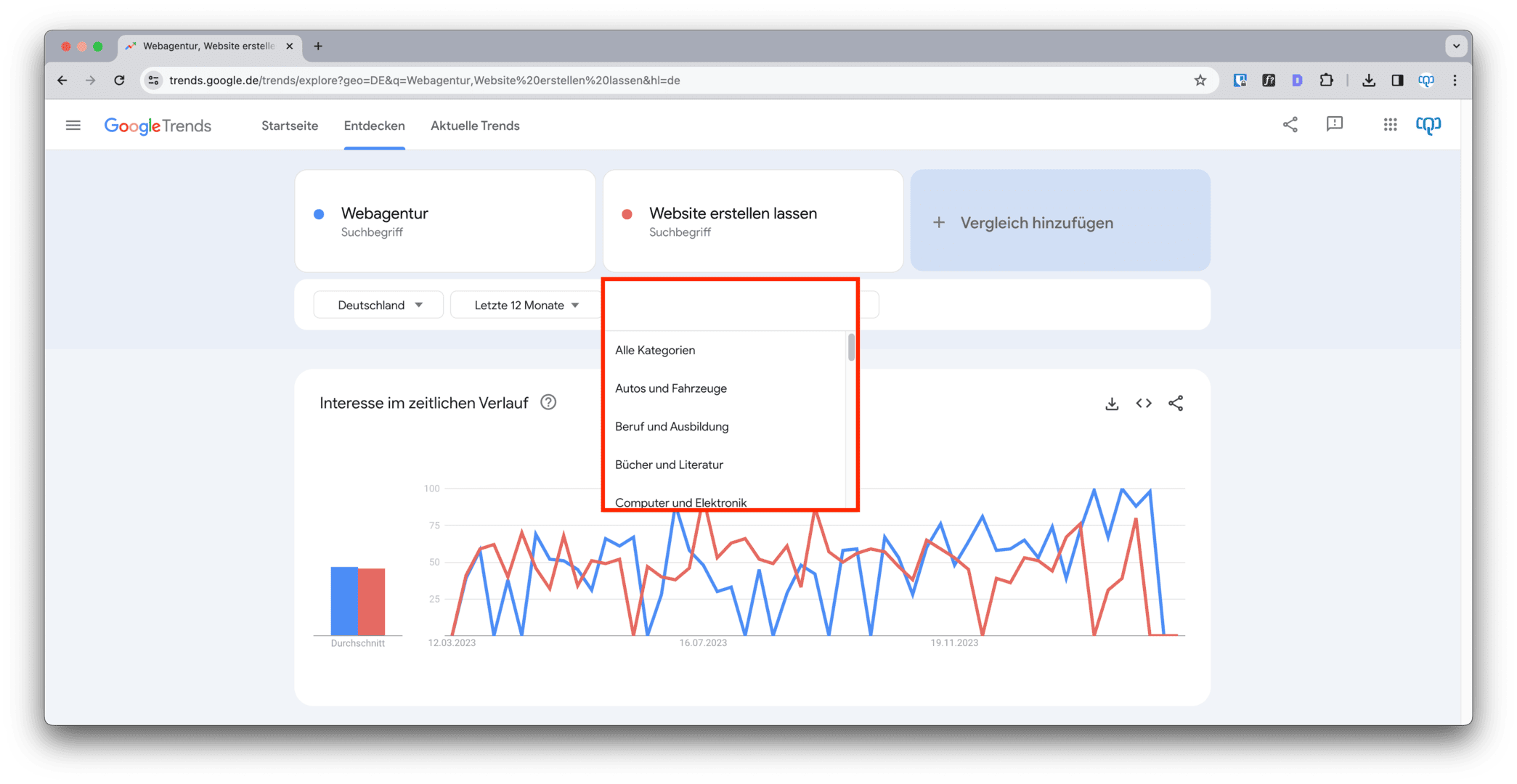Image resolution: width=1517 pixels, height=784 pixels.
Task: Click Vergleich hinzufügen button
Action: [x=1060, y=221]
